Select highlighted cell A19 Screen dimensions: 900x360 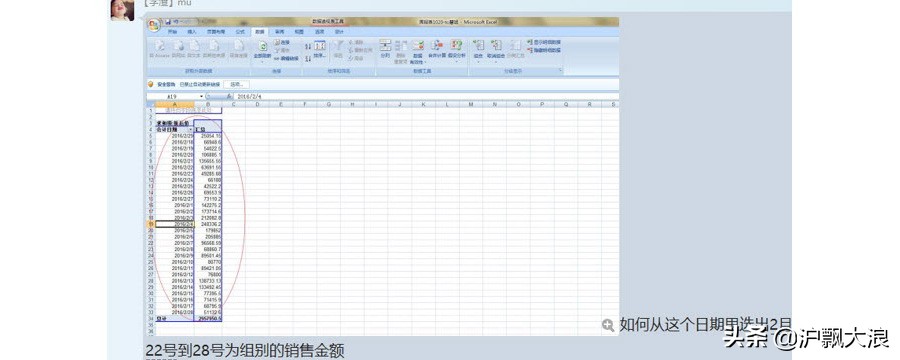(175, 224)
